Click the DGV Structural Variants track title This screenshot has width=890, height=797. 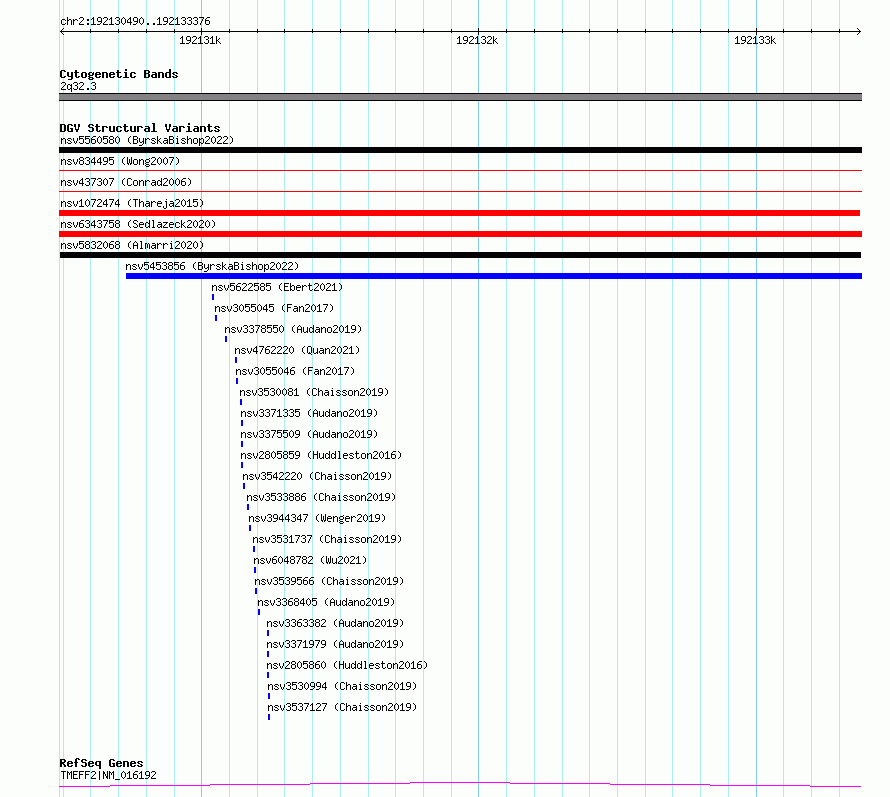pos(140,128)
